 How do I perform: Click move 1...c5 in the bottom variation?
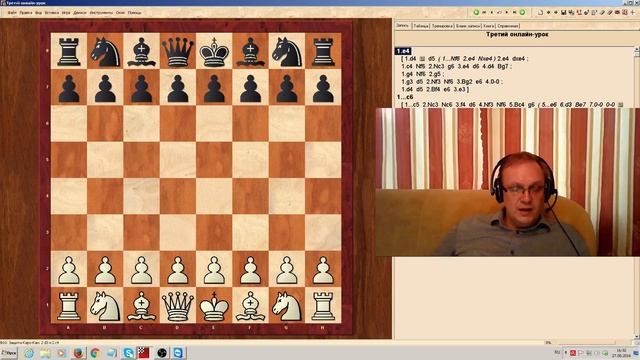(x=411, y=104)
